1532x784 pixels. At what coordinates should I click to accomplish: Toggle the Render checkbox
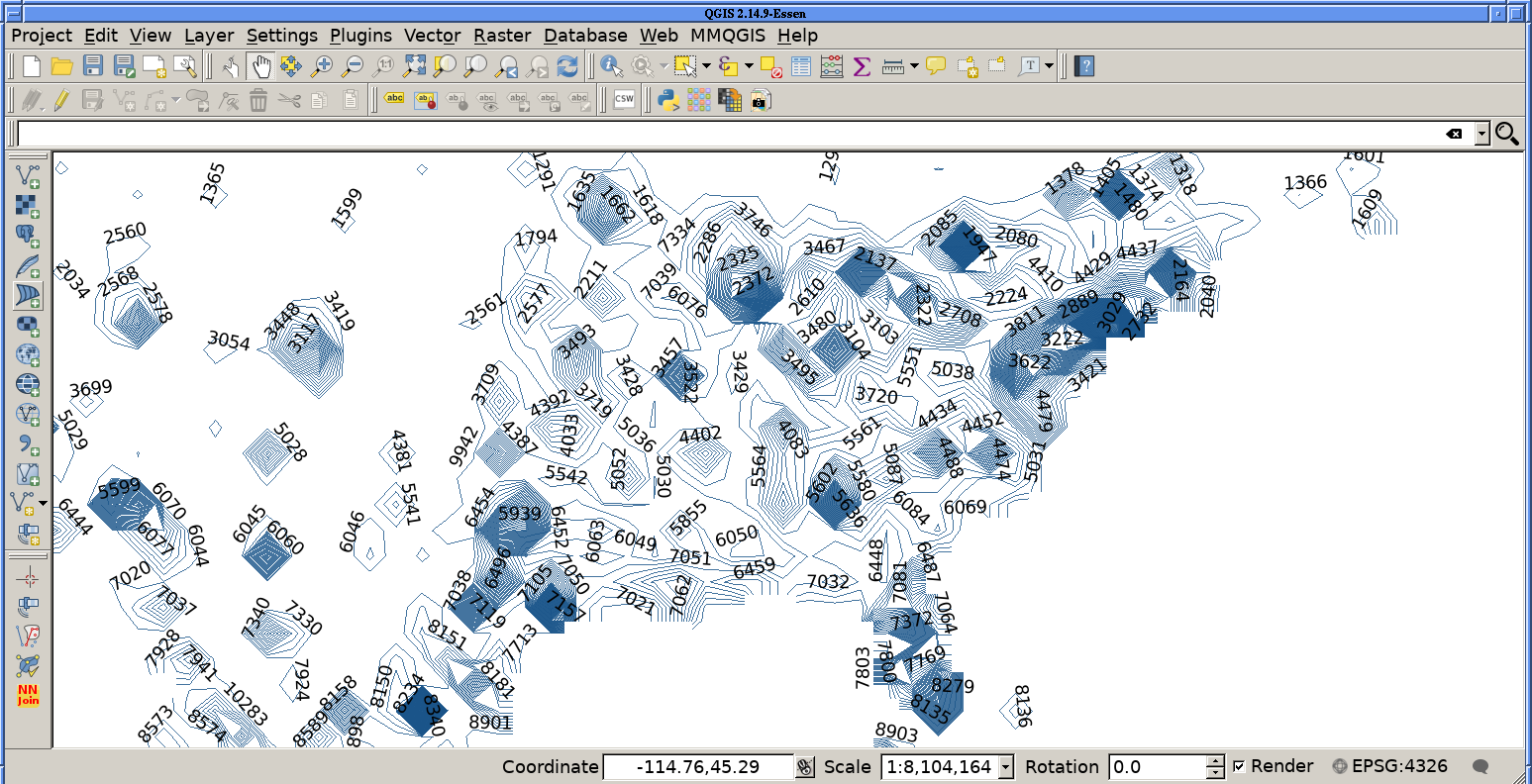click(x=1239, y=766)
